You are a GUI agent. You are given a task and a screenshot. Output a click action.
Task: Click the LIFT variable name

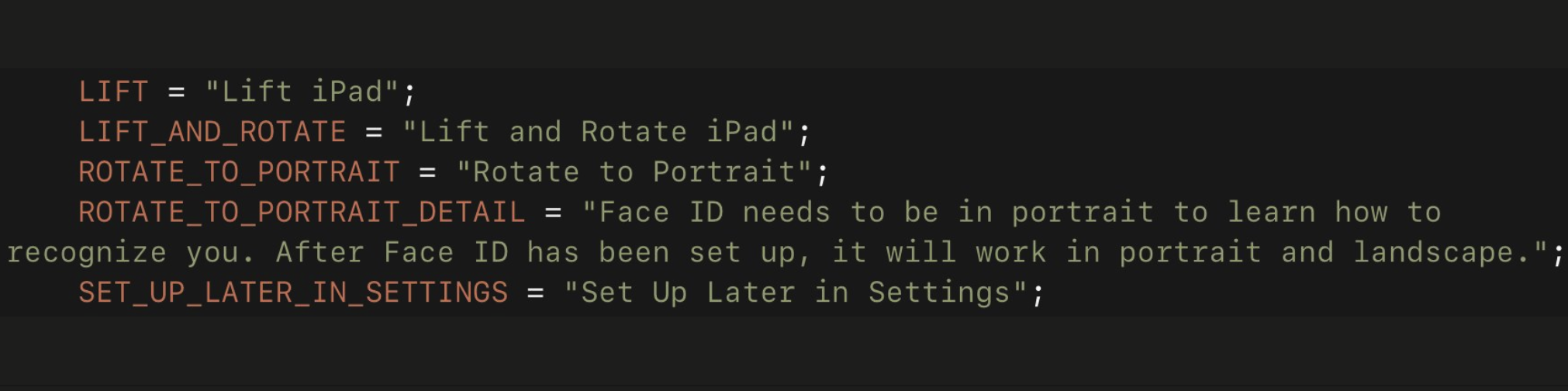pos(113,92)
